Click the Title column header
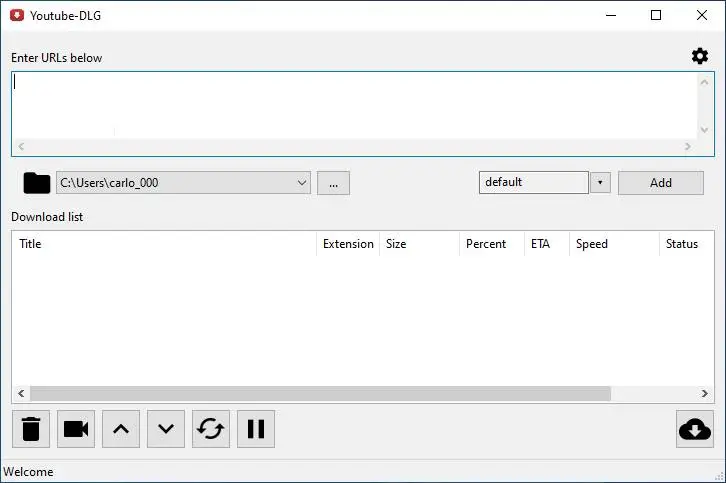726x483 pixels. point(164,244)
